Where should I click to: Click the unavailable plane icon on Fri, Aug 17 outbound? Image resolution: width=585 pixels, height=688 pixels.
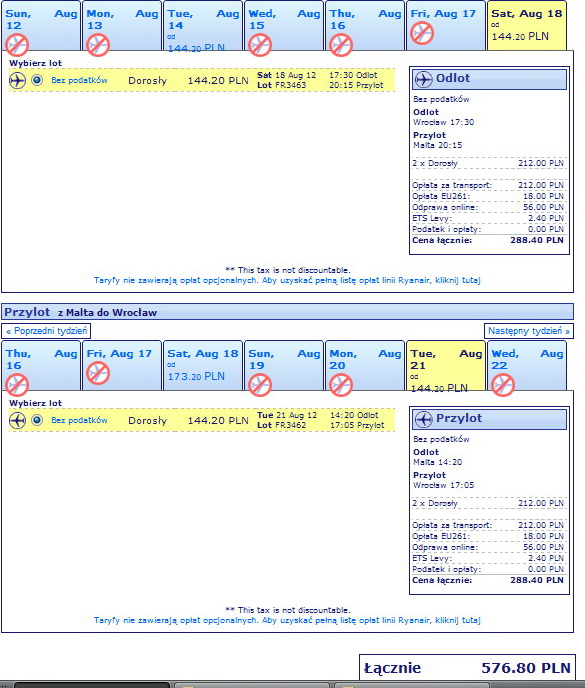point(422,33)
